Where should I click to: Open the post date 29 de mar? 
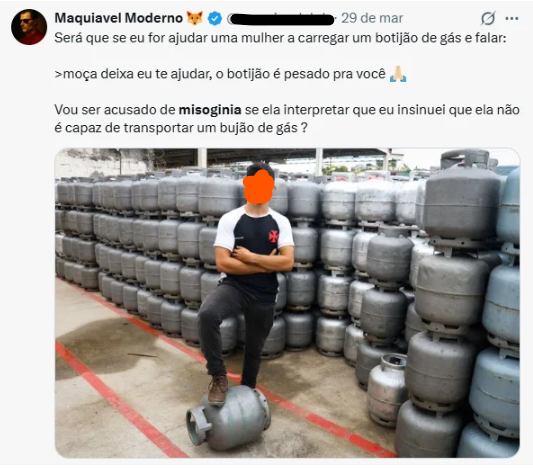pyautogui.click(x=372, y=18)
